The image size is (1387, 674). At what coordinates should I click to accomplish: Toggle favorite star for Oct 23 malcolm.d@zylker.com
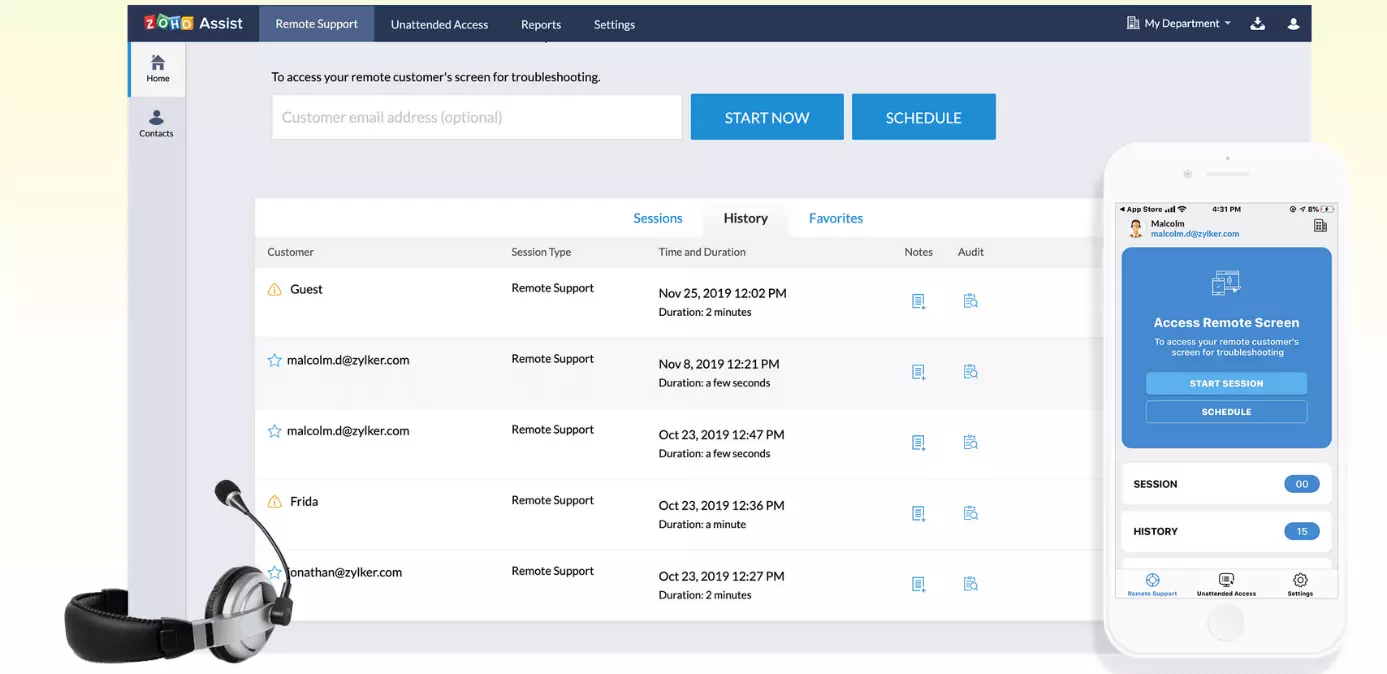pos(274,431)
